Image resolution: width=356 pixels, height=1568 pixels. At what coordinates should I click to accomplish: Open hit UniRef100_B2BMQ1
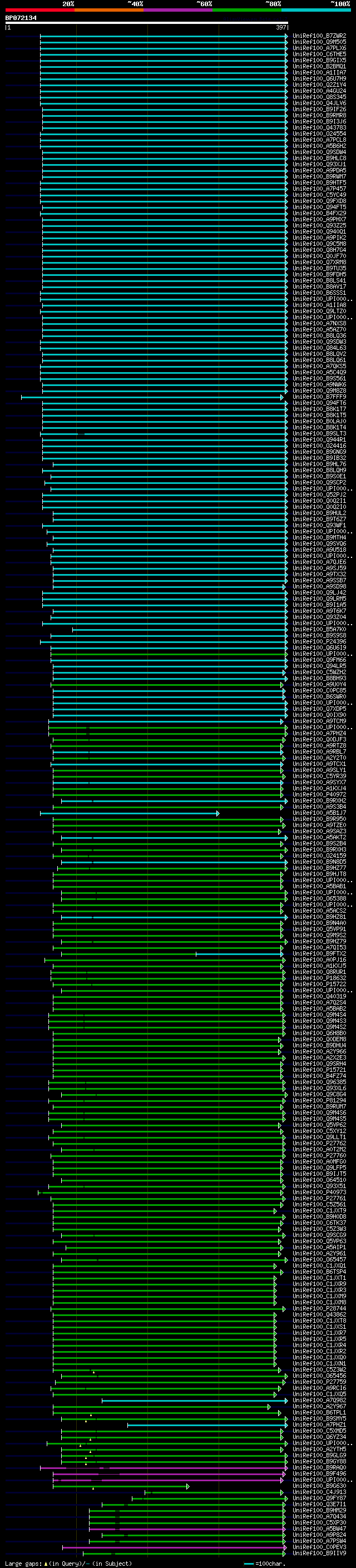(319, 66)
